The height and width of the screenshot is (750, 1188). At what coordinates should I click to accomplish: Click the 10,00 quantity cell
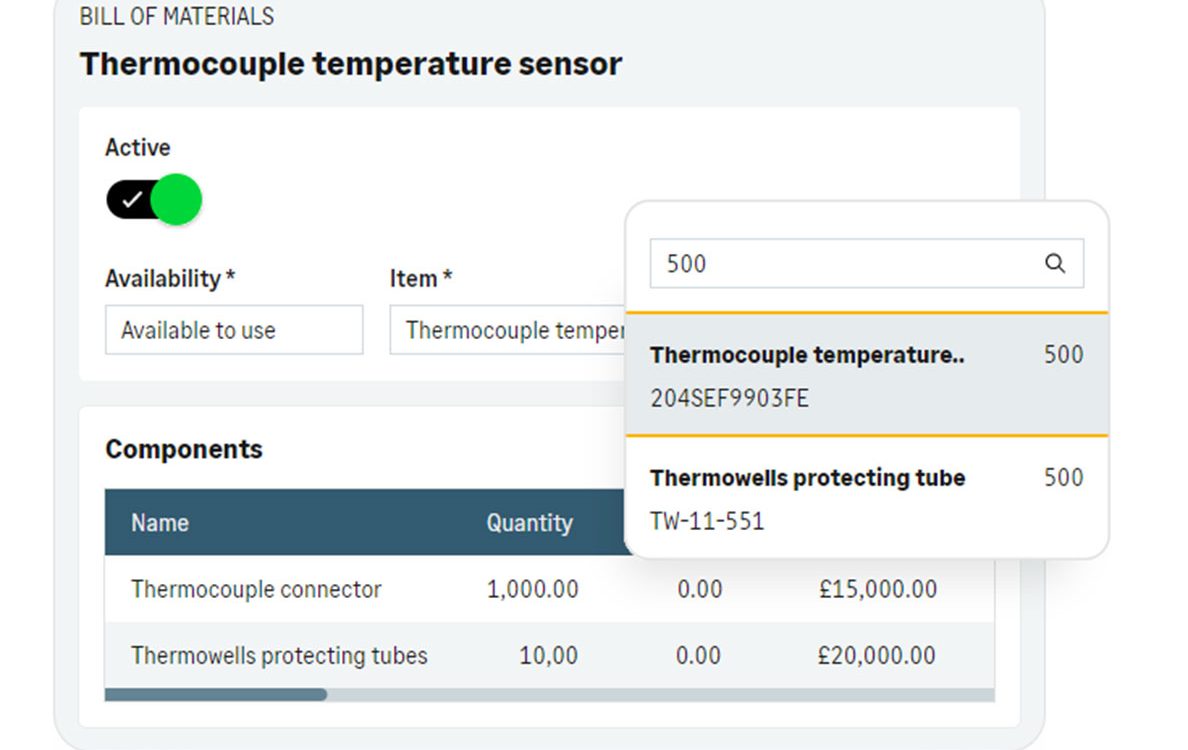tap(549, 655)
